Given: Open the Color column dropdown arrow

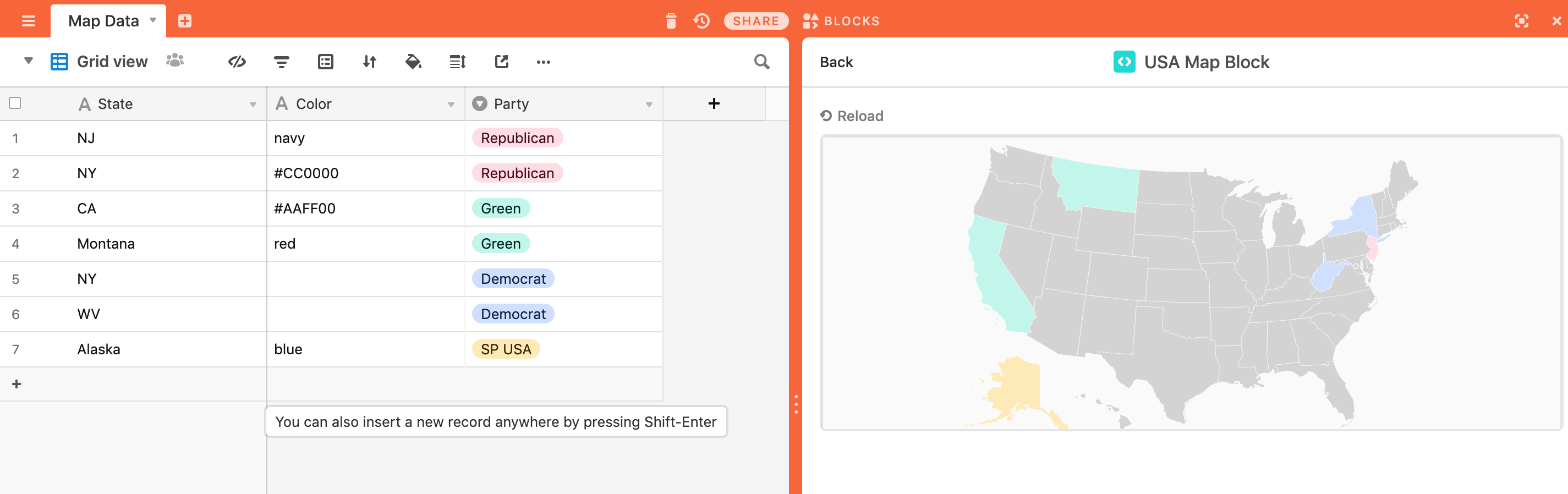Looking at the screenshot, I should click(x=451, y=105).
